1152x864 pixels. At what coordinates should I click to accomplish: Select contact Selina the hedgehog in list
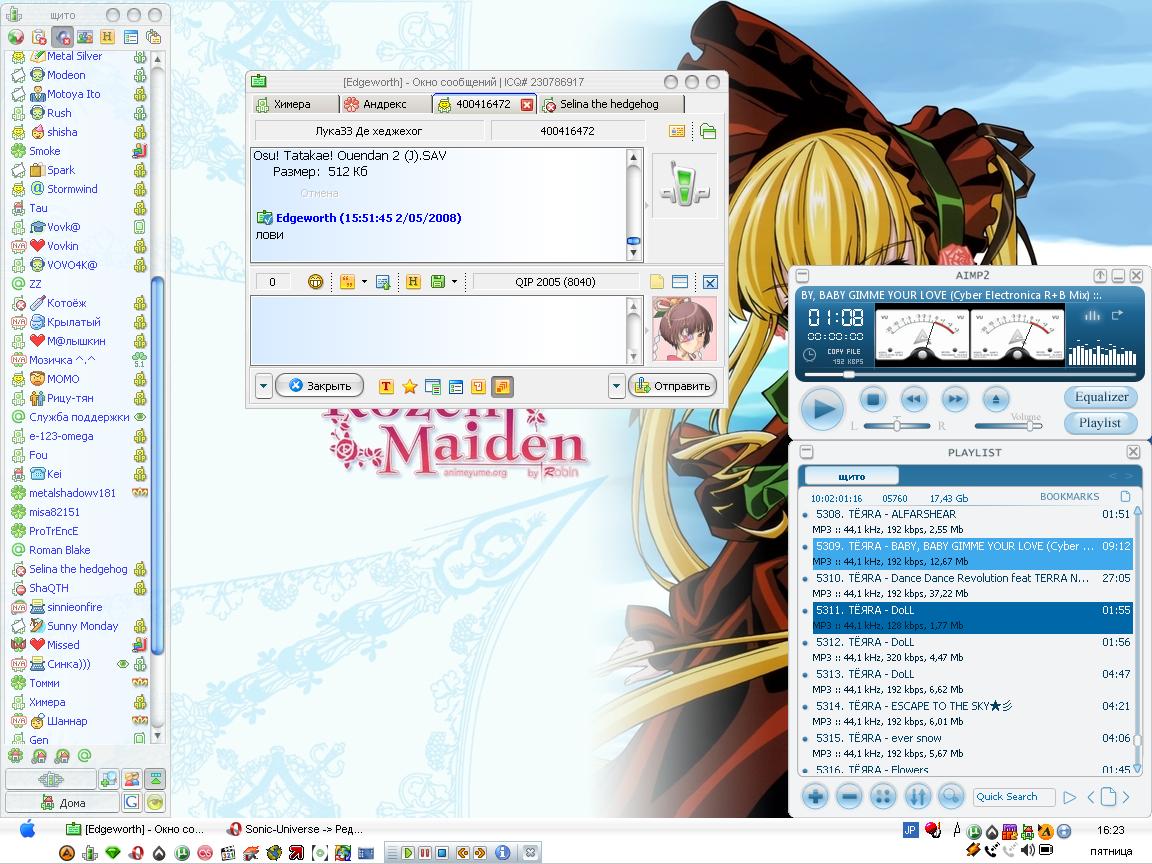[x=78, y=569]
